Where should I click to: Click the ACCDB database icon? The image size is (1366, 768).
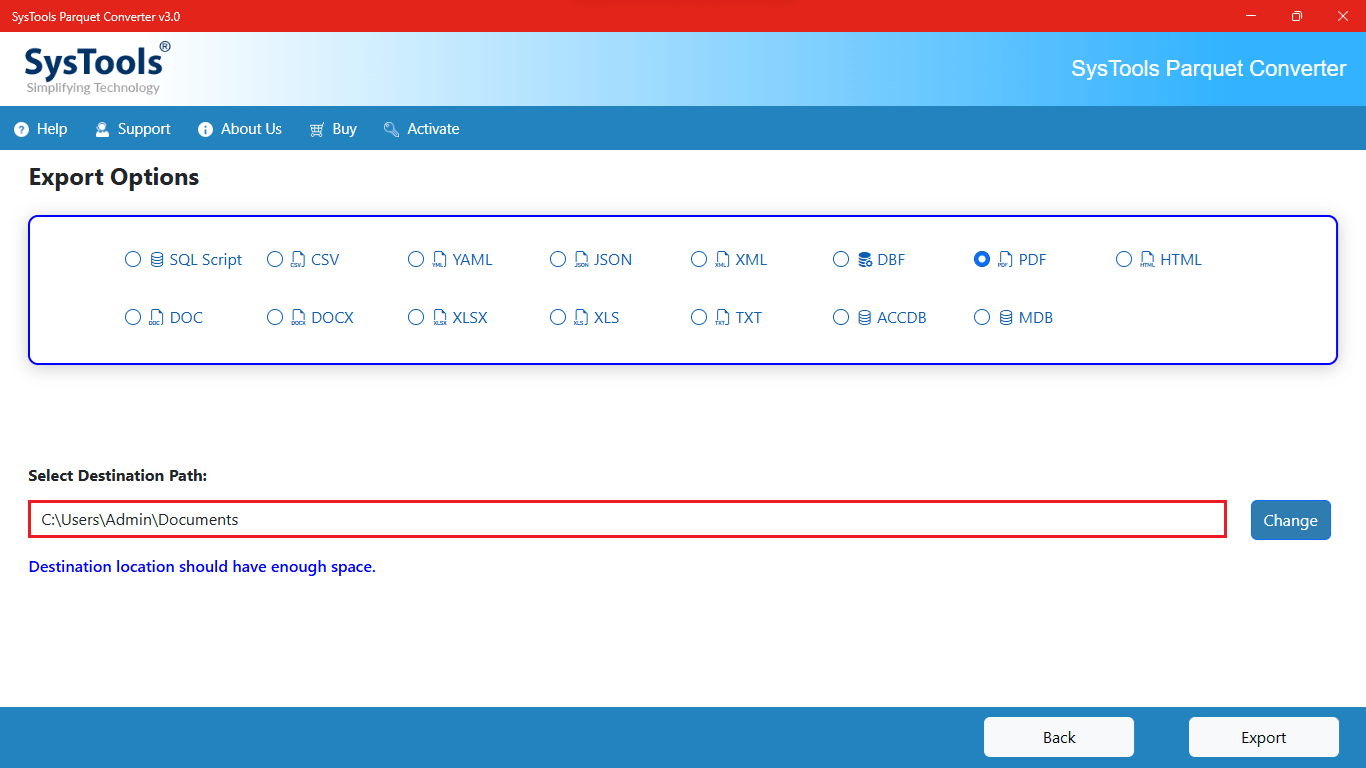pos(865,318)
